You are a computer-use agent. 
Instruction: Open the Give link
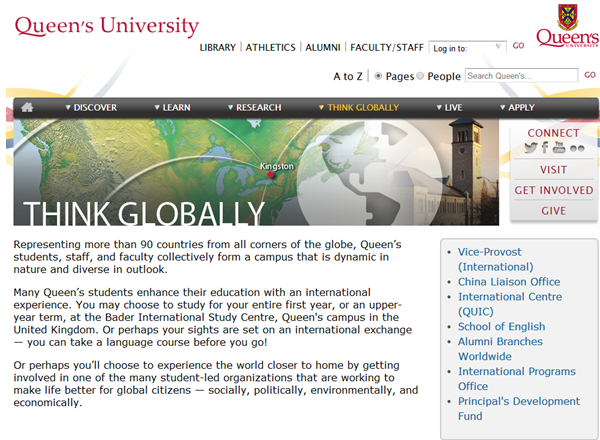[553, 211]
